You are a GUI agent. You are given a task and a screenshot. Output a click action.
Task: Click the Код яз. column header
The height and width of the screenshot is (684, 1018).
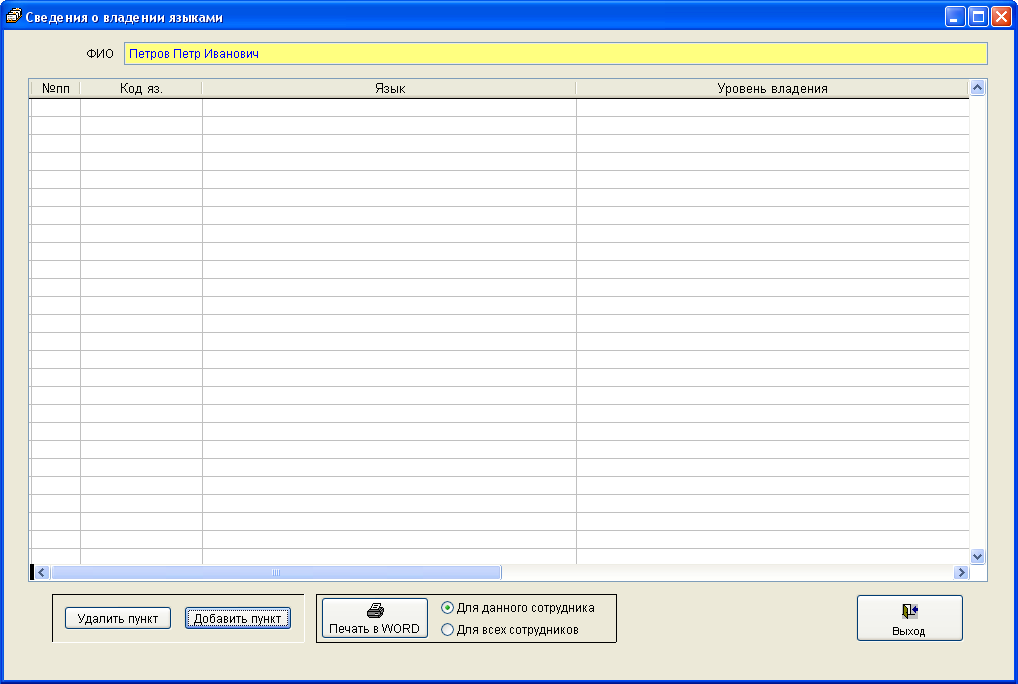(141, 88)
